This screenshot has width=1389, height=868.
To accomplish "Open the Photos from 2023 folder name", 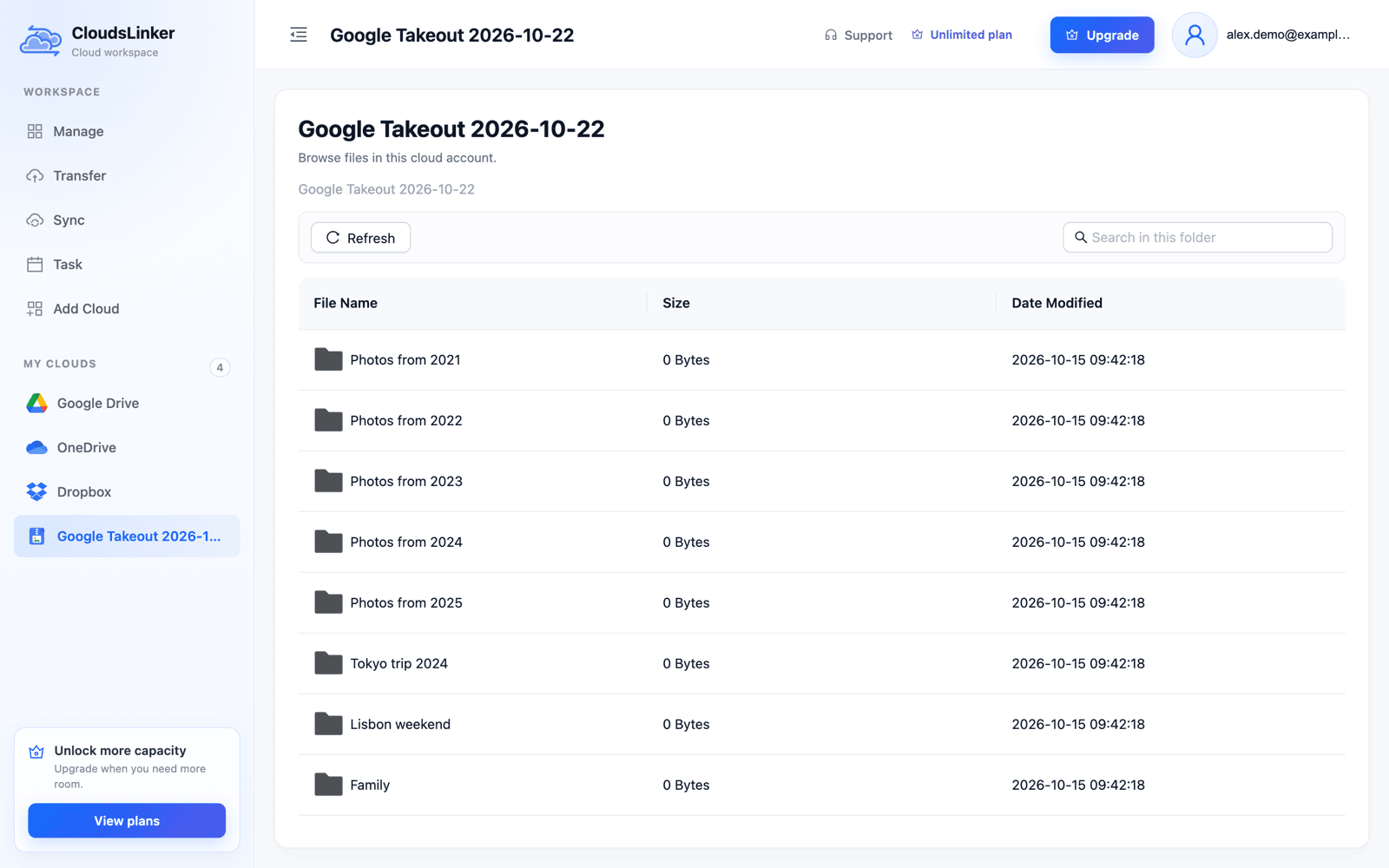I will [406, 481].
